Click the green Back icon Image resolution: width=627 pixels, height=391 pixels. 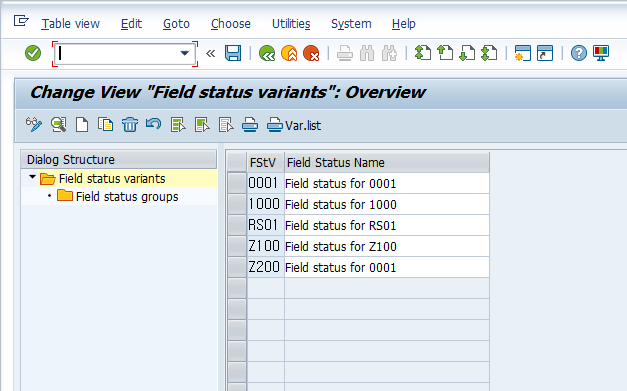point(267,53)
